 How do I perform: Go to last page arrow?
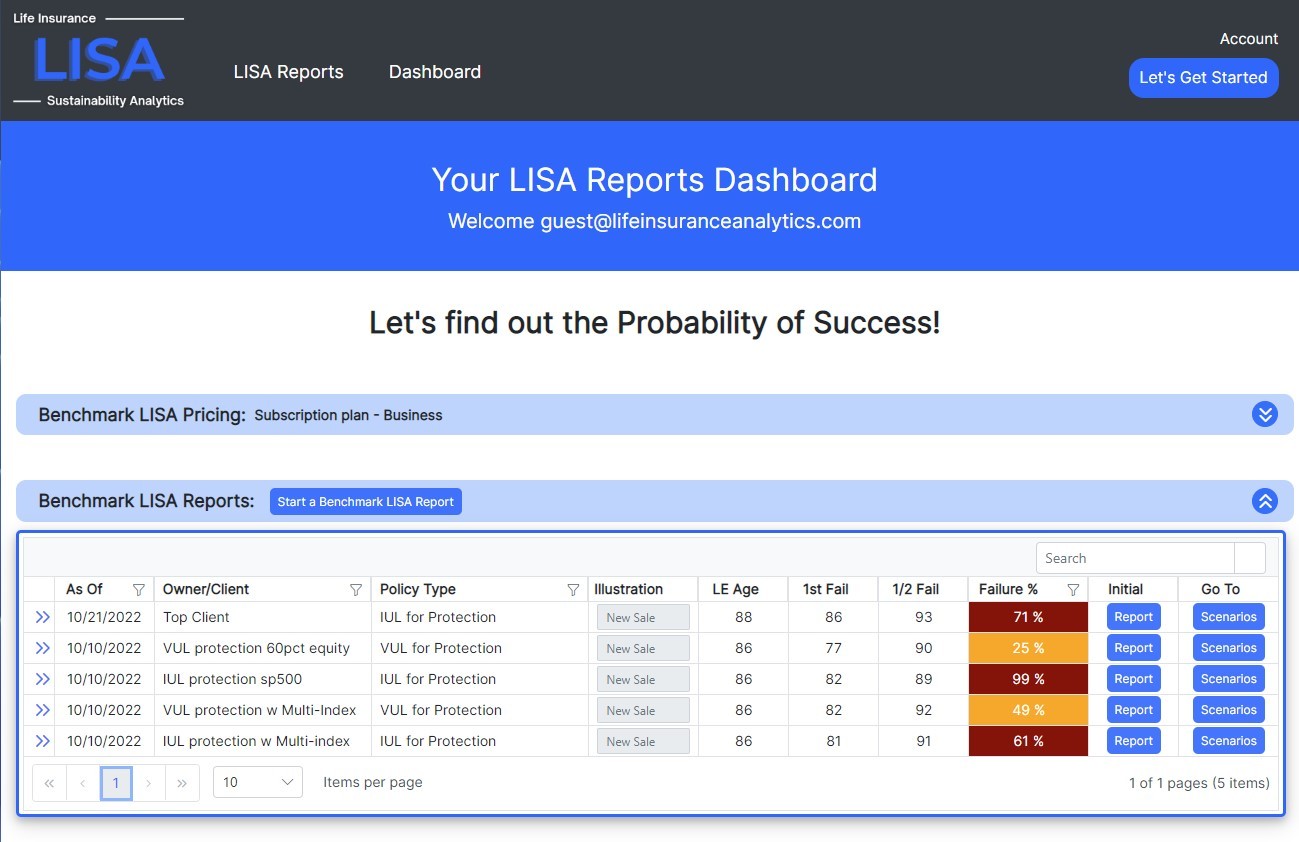pyautogui.click(x=182, y=783)
